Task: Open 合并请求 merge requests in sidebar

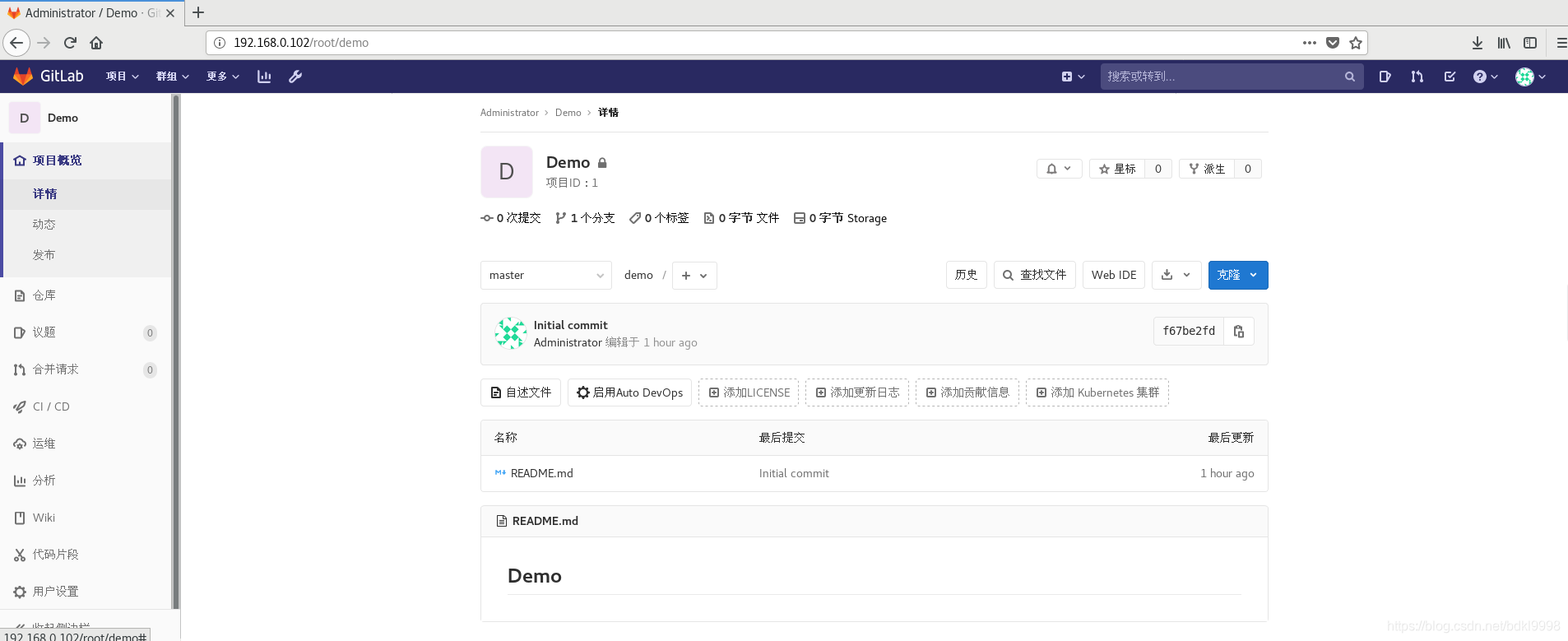Action: [86, 369]
